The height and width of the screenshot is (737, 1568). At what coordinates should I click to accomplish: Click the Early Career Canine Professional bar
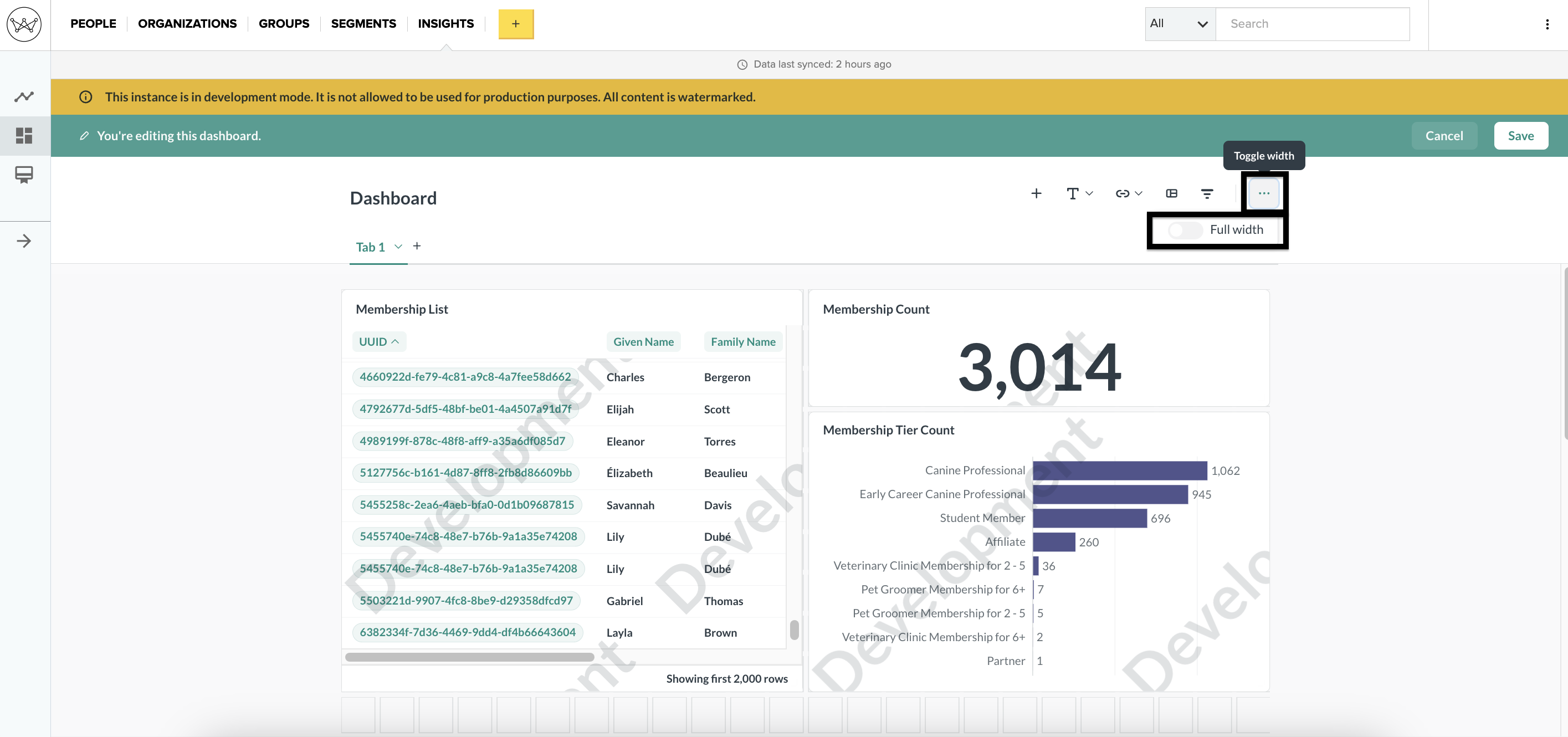[1110, 494]
